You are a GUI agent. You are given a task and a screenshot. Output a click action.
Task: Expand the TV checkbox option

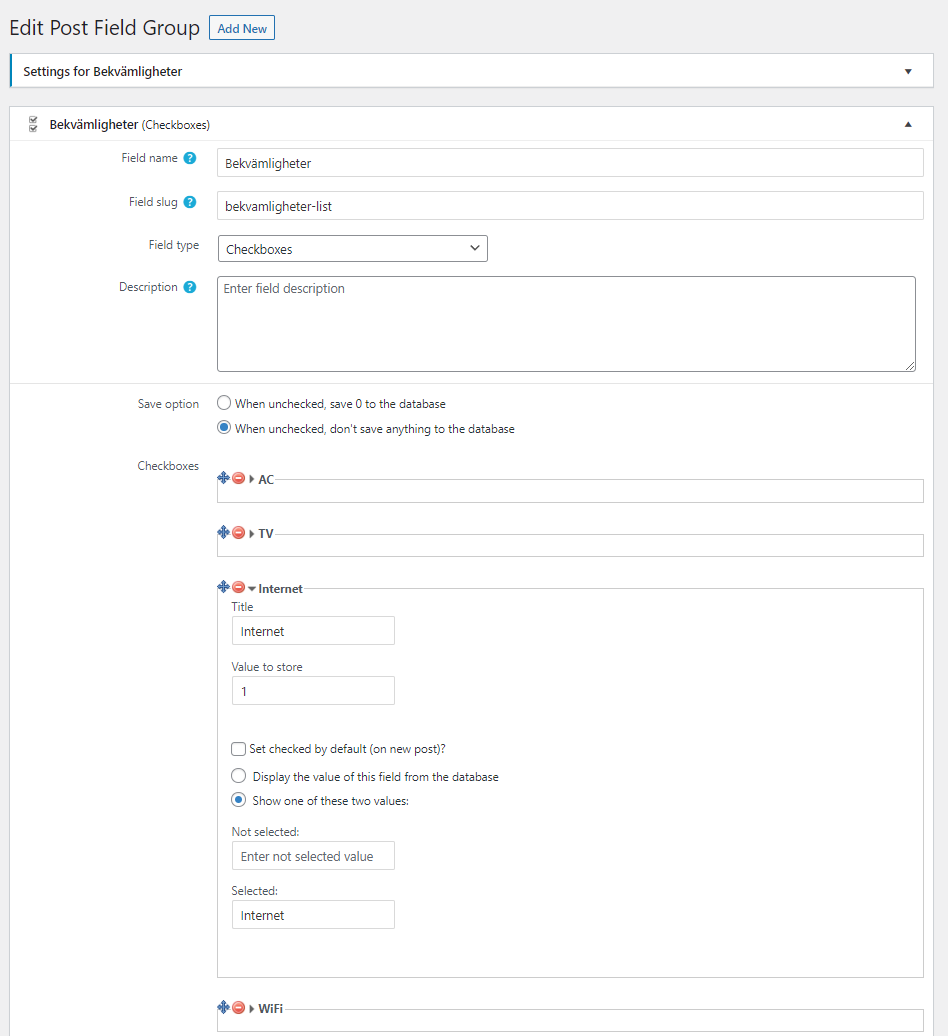pyautogui.click(x=252, y=534)
